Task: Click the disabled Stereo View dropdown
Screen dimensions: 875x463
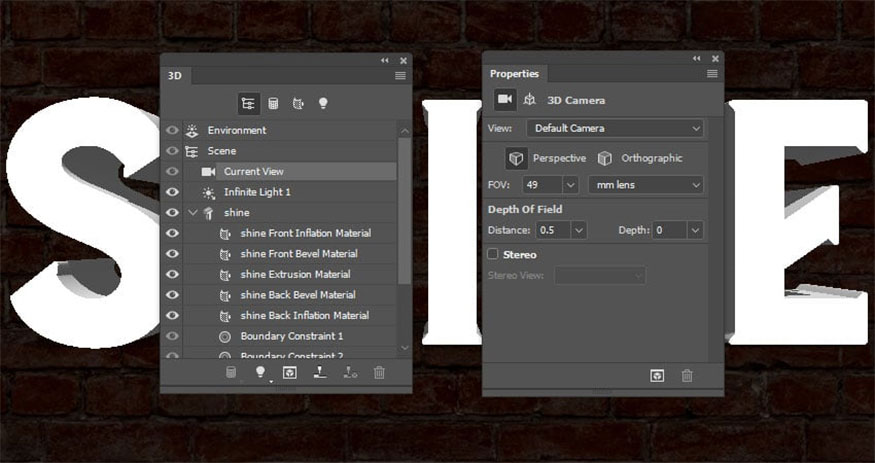Action: pos(600,276)
